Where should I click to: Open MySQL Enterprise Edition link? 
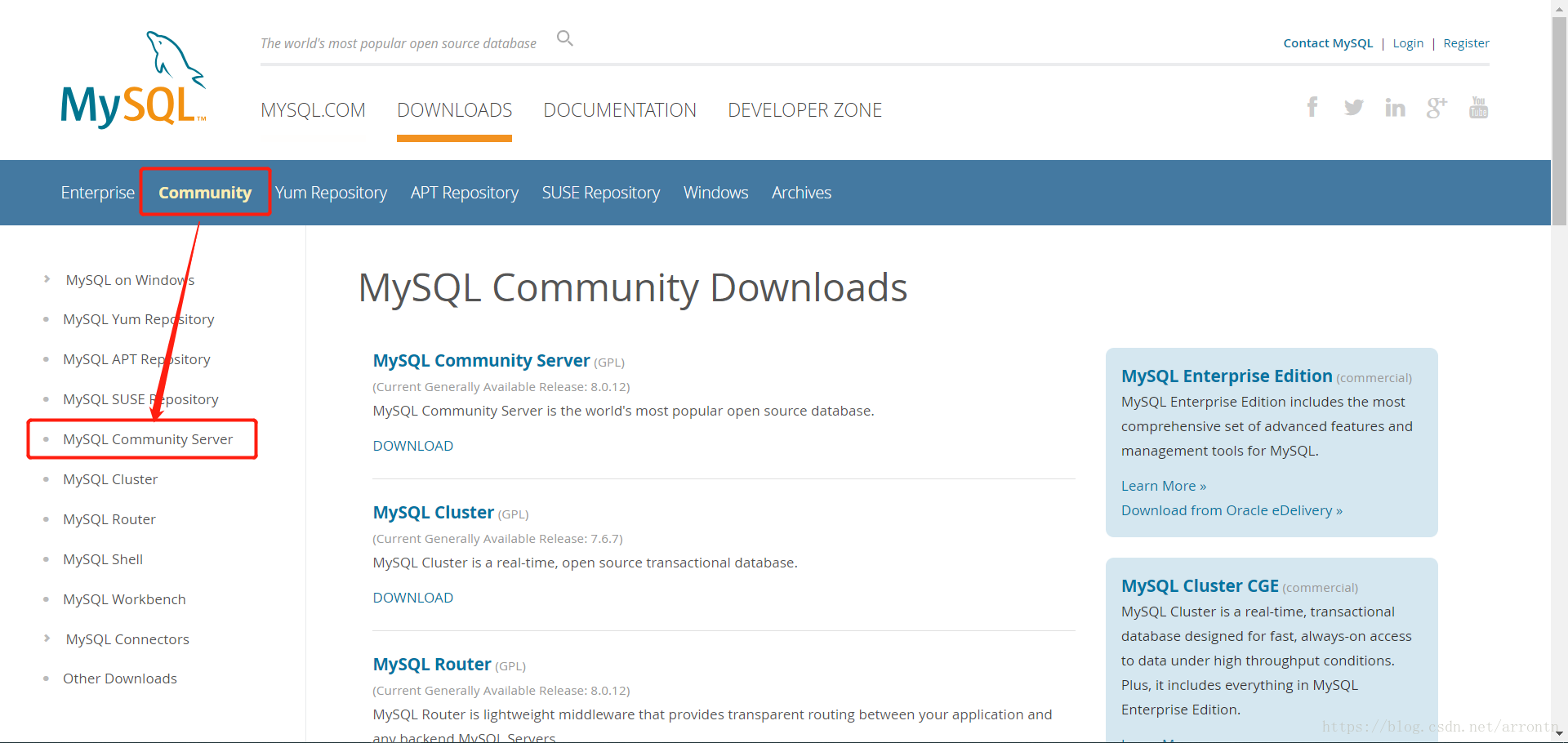pyautogui.click(x=1227, y=376)
